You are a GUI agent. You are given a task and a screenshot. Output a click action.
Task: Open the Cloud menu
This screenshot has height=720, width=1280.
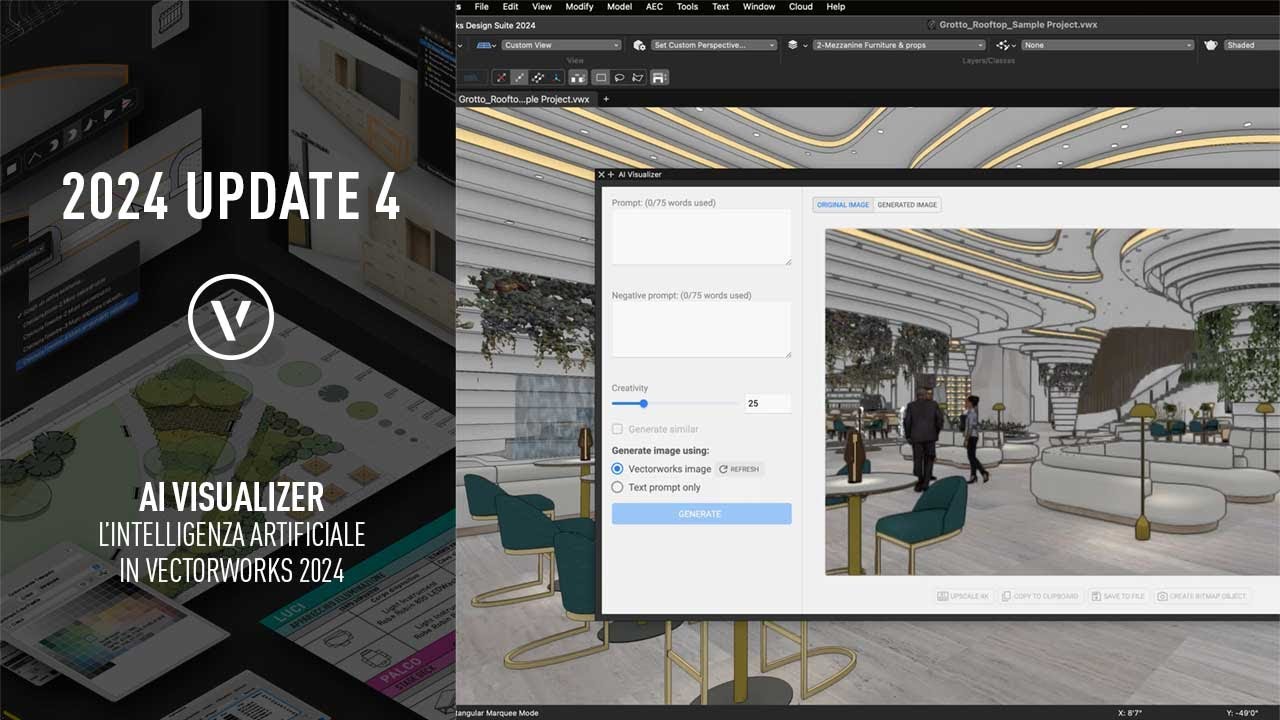(801, 6)
